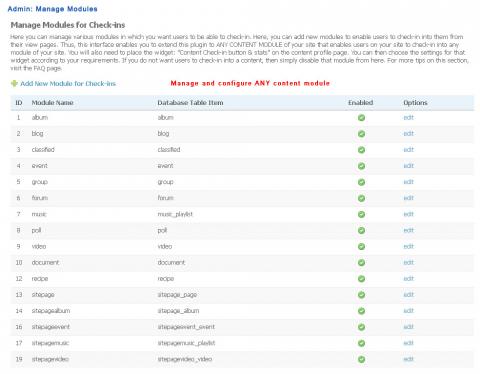
Task: Edit the sitepagemusic module
Action: (408, 343)
